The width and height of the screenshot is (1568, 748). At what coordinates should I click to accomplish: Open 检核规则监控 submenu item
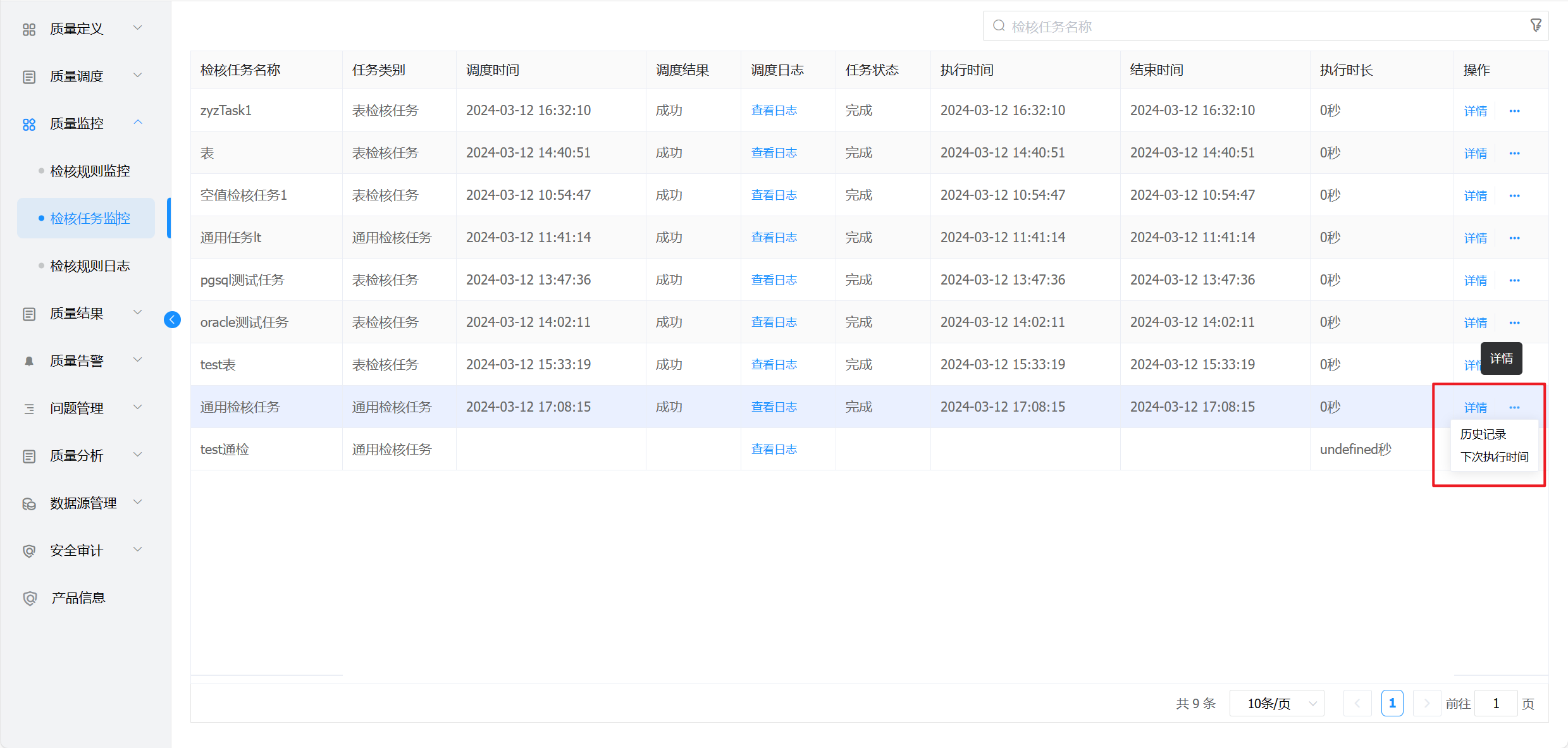point(90,171)
